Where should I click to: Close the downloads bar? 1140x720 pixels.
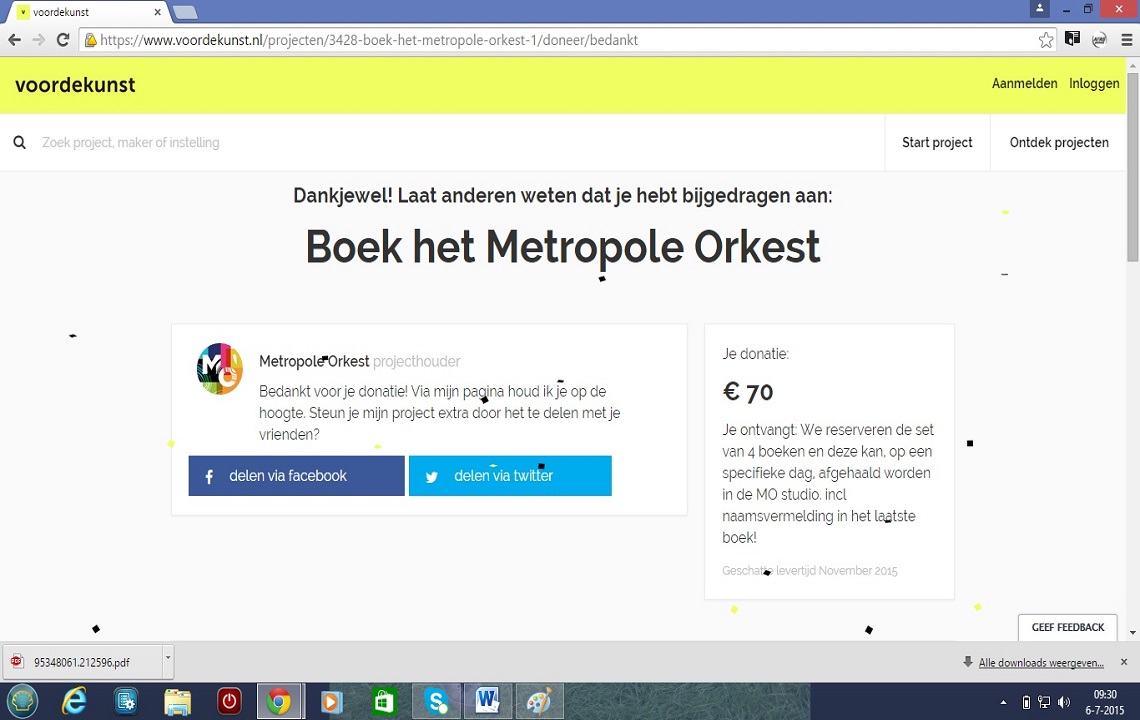click(x=1124, y=662)
